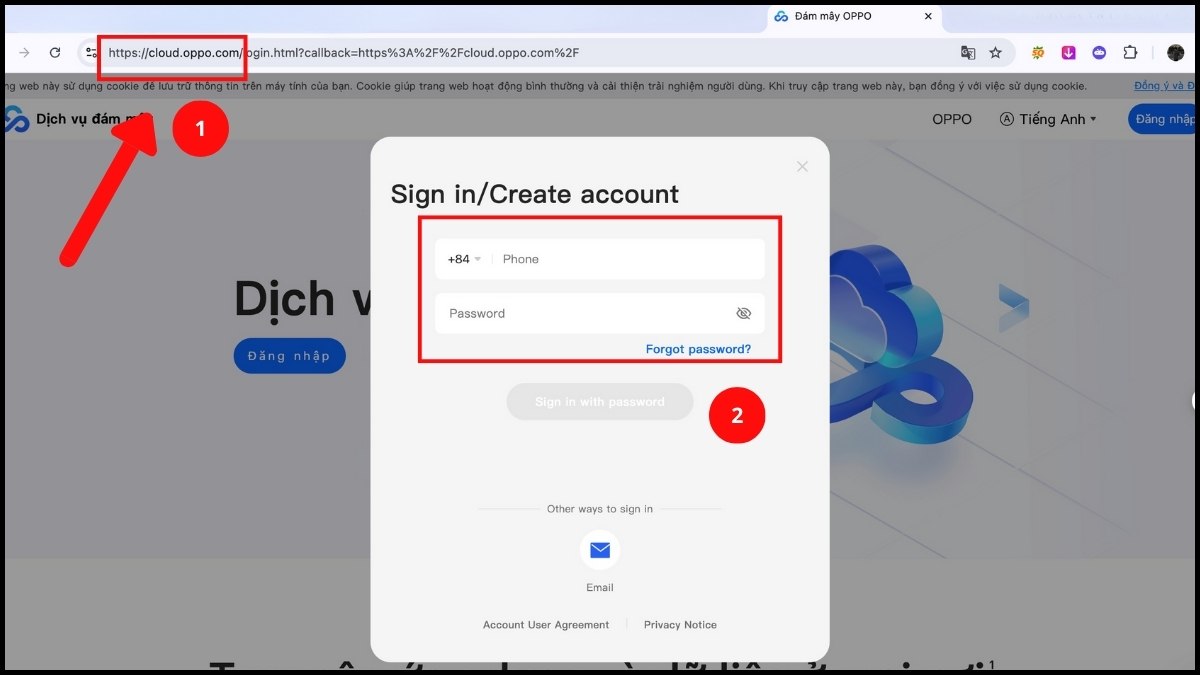Open the Email sign-in option
The height and width of the screenshot is (675, 1200).
tap(599, 549)
